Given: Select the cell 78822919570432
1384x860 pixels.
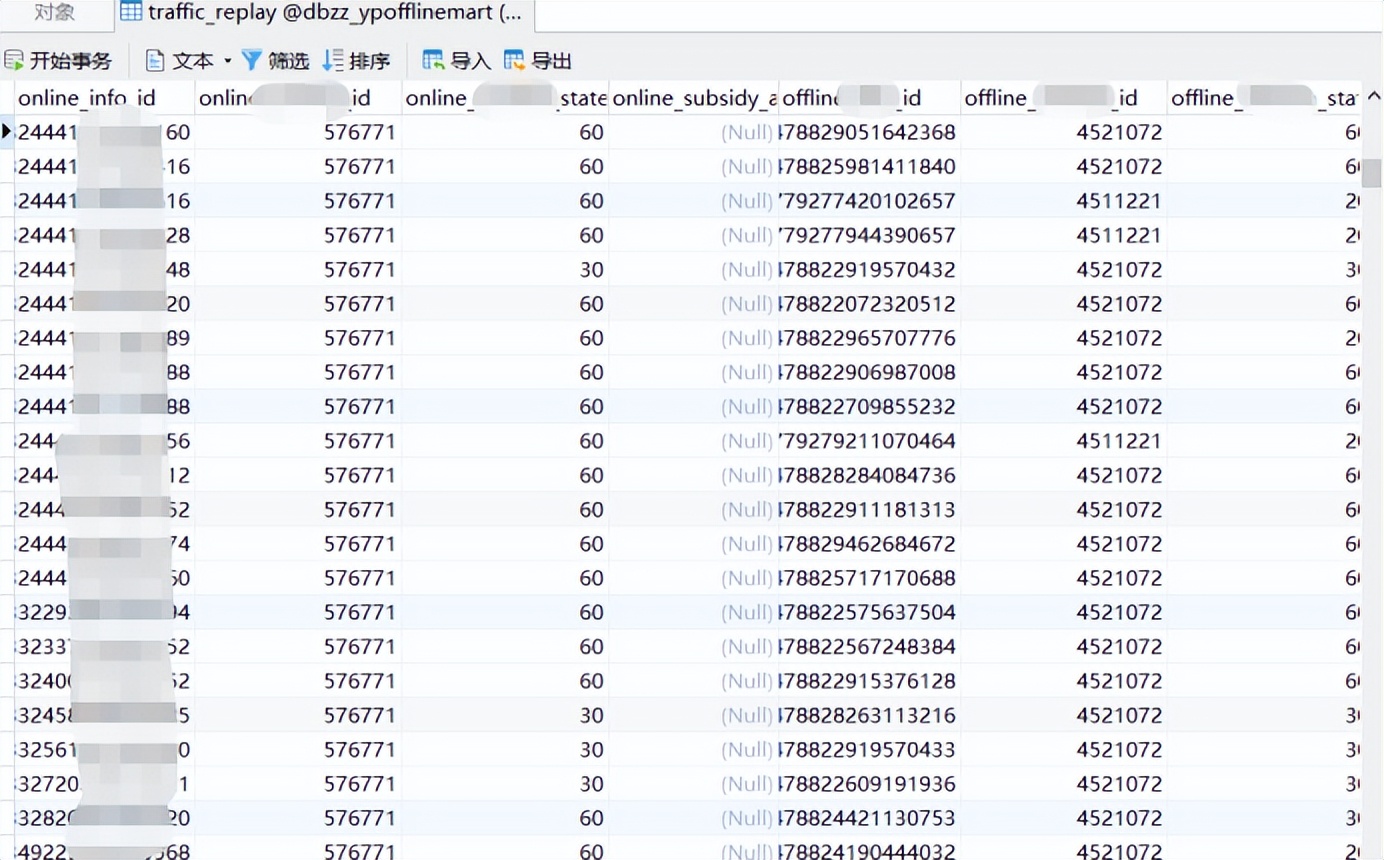Looking at the screenshot, I should (x=870, y=269).
